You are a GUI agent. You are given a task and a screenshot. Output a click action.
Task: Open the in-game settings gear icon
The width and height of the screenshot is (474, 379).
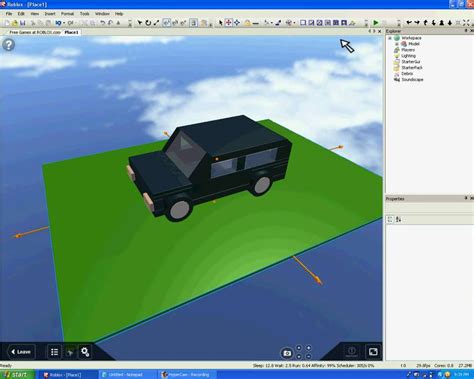(x=85, y=352)
